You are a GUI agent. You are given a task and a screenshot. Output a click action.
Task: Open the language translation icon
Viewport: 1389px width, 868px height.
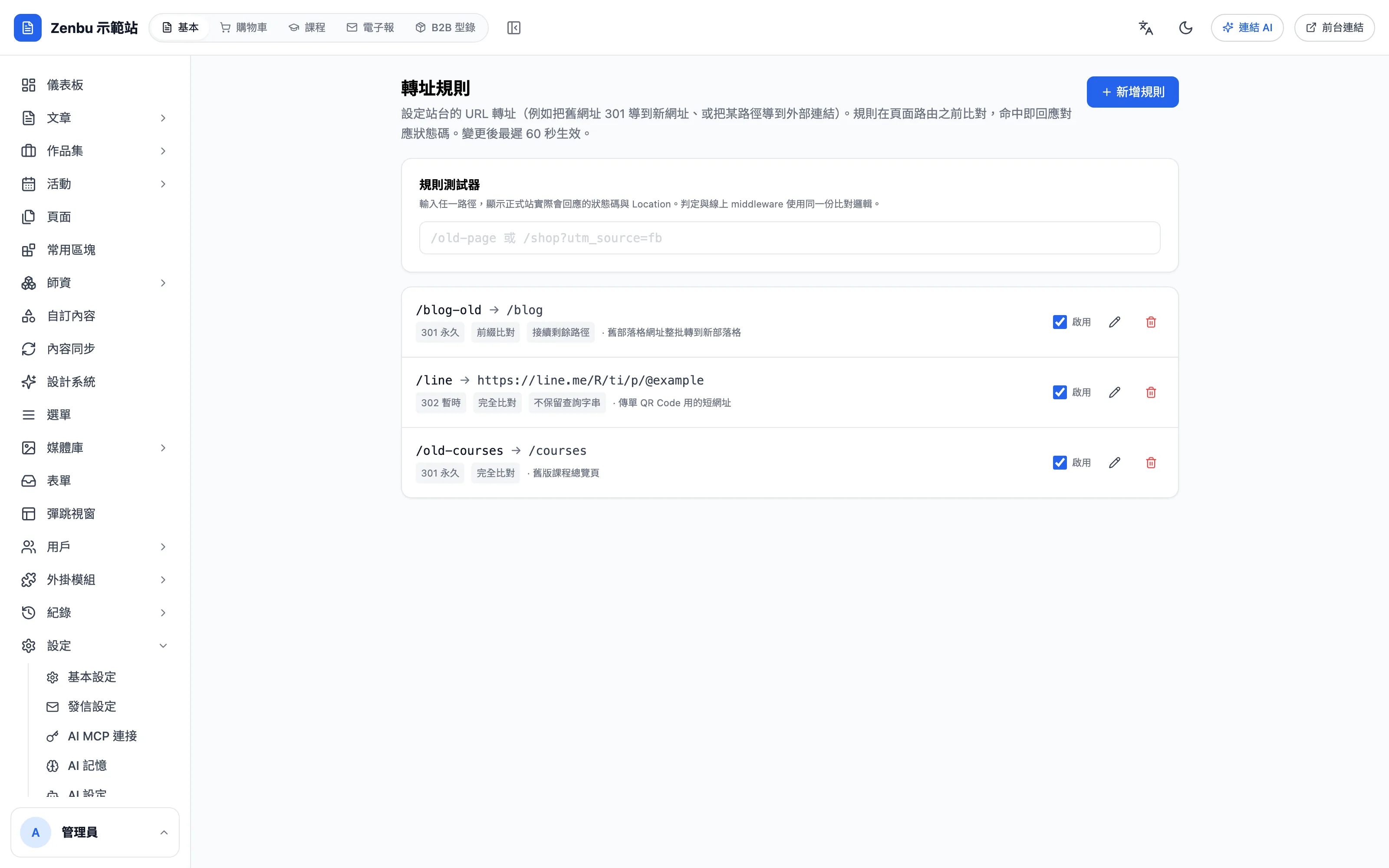pyautogui.click(x=1145, y=27)
